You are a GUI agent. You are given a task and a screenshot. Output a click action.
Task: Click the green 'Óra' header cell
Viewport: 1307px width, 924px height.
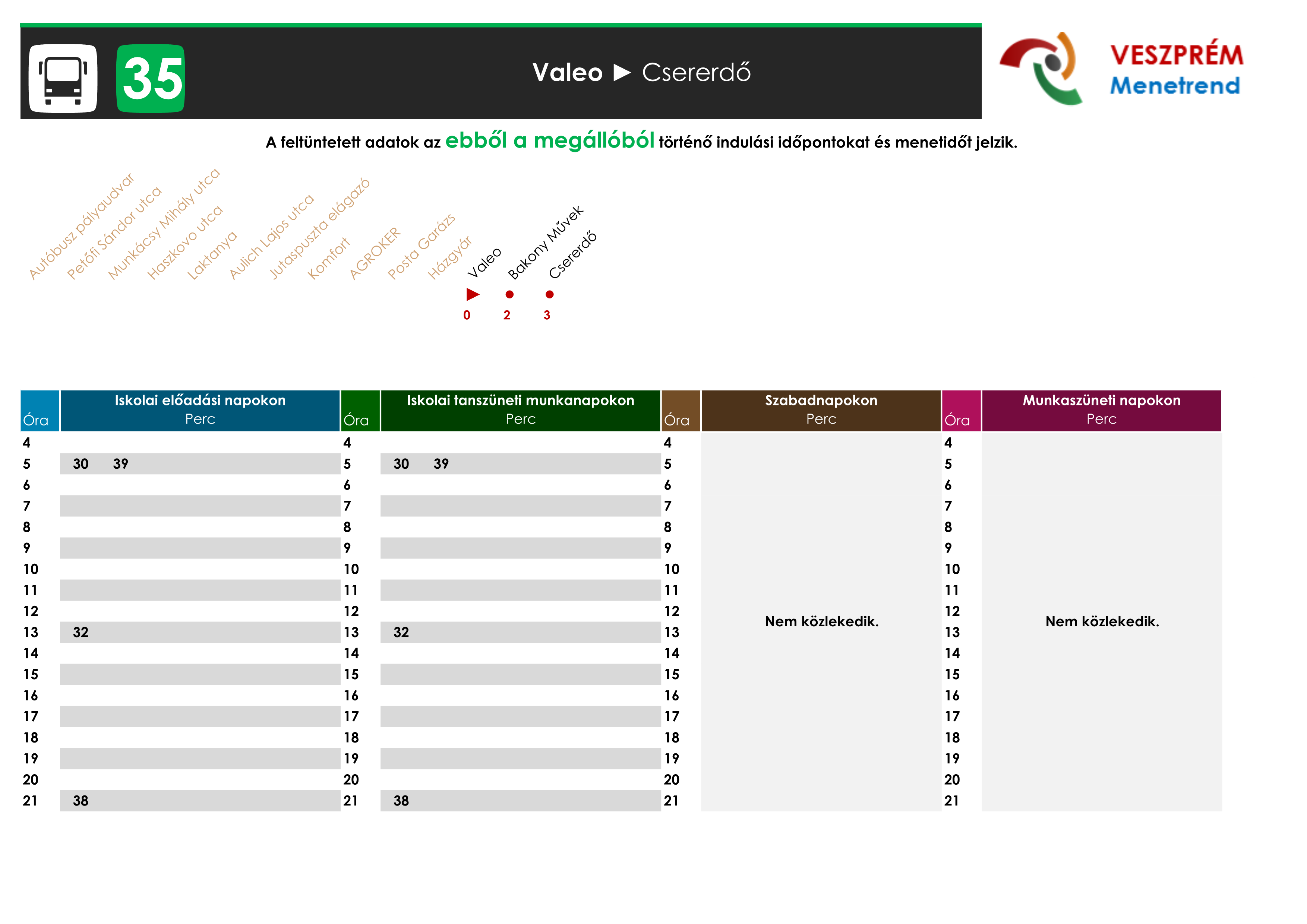click(x=360, y=410)
